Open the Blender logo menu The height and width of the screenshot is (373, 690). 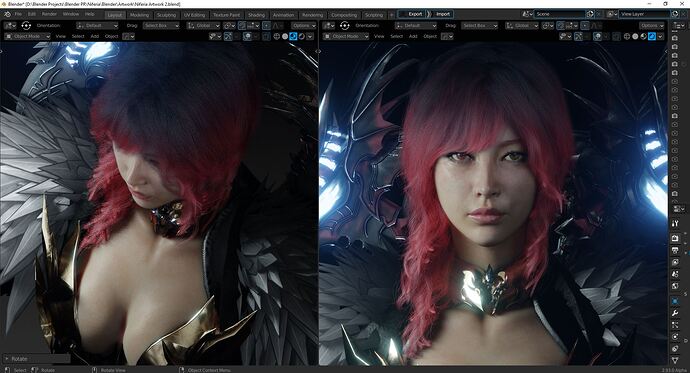pyautogui.click(x=7, y=14)
